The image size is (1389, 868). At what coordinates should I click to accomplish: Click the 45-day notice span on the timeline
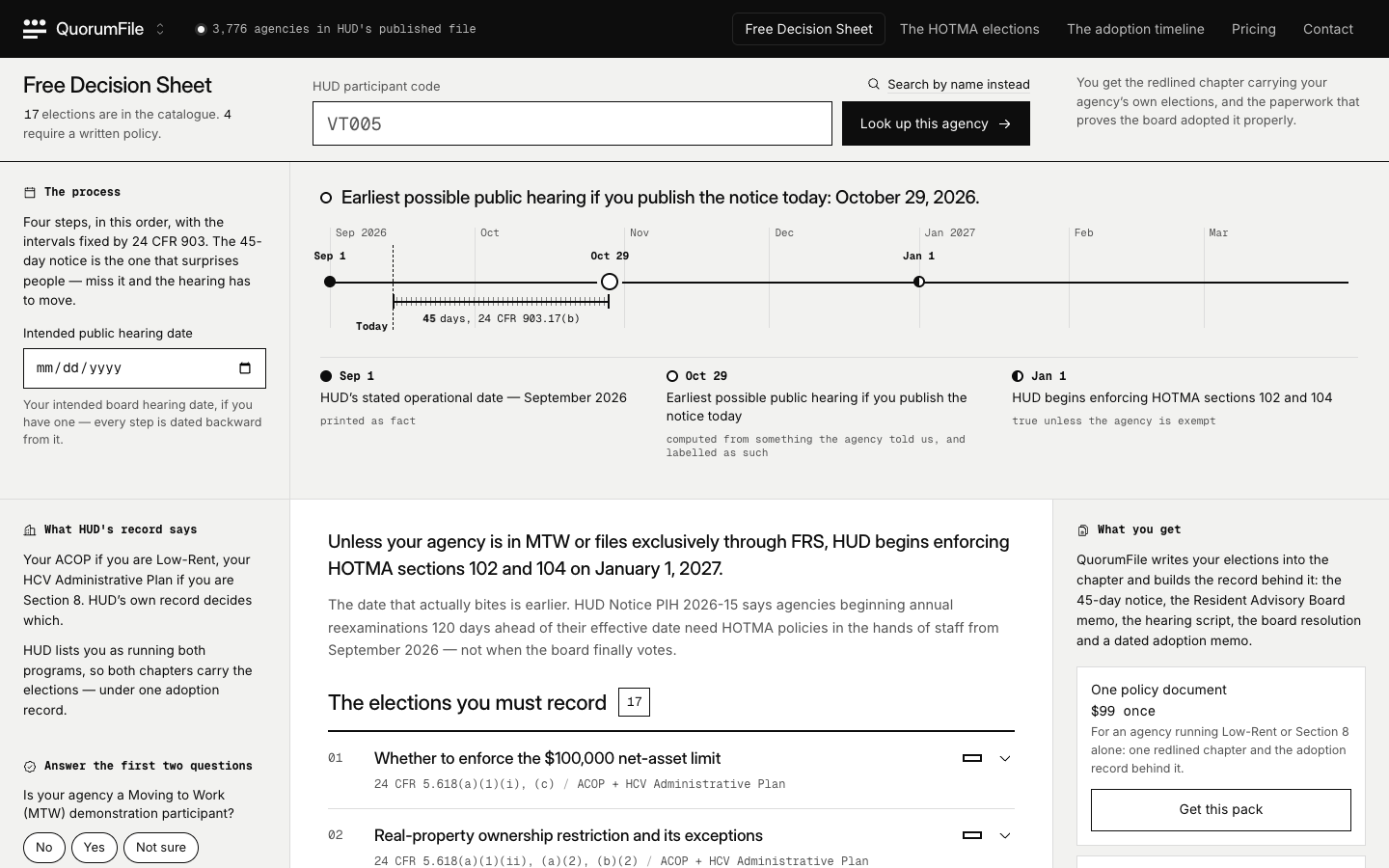click(502, 301)
